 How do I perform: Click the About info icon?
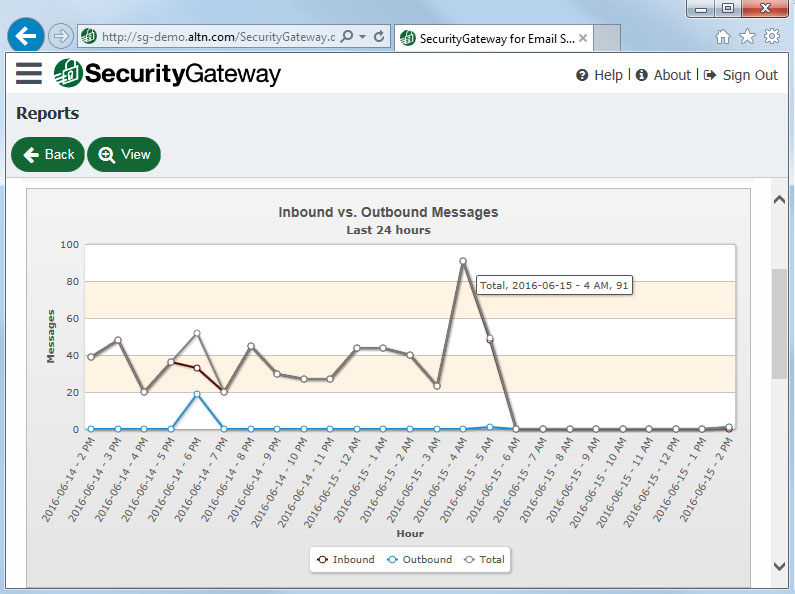click(x=641, y=76)
